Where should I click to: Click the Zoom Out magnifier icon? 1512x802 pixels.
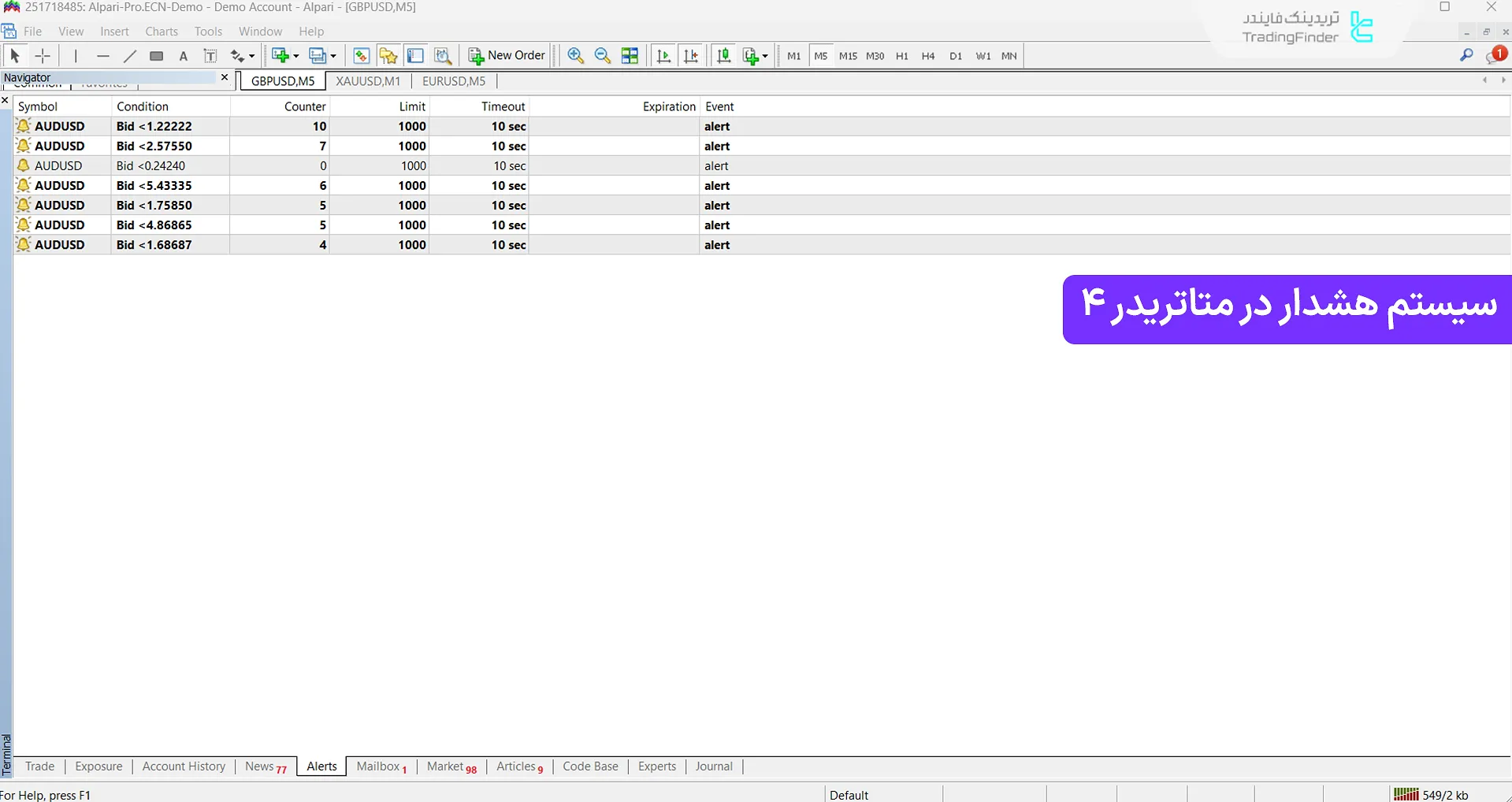tap(603, 56)
